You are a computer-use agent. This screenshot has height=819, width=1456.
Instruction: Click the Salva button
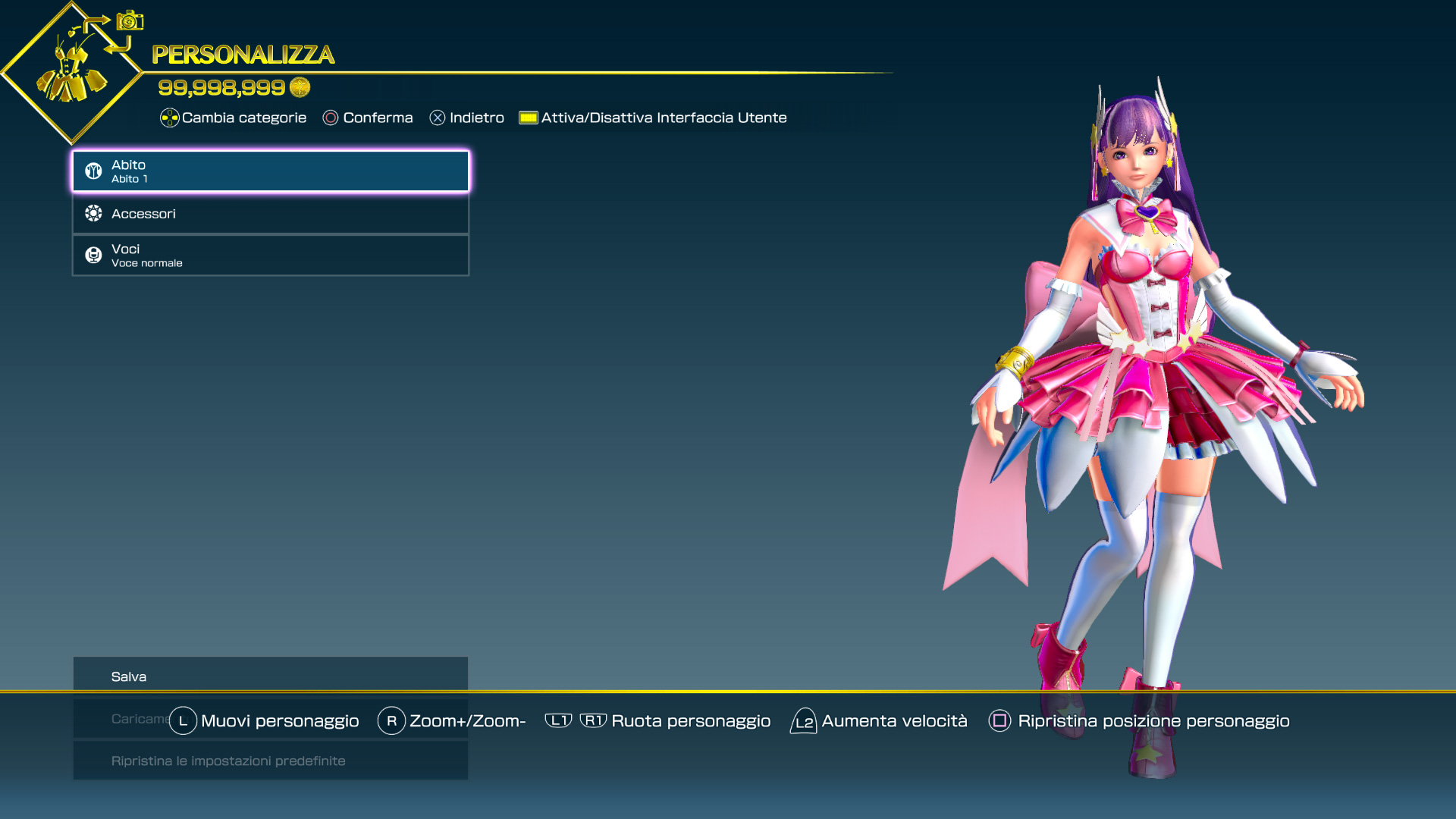coord(271,676)
